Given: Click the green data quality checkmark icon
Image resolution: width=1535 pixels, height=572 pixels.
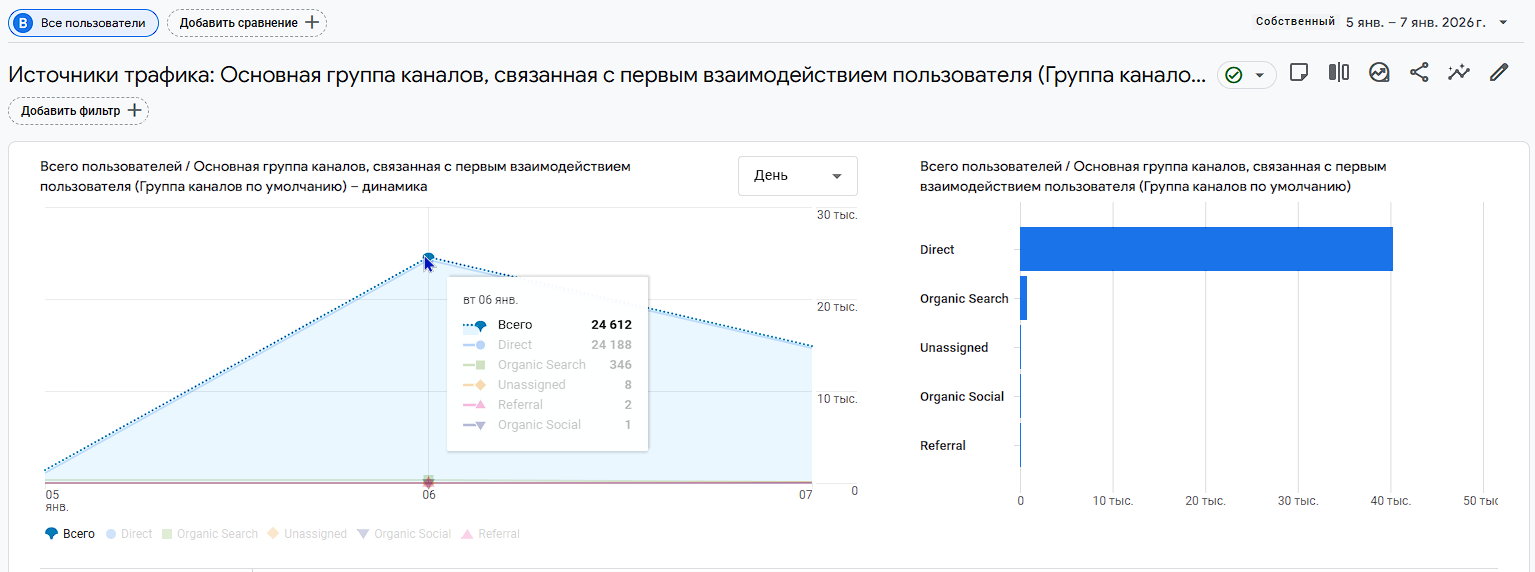Looking at the screenshot, I should 1234,75.
